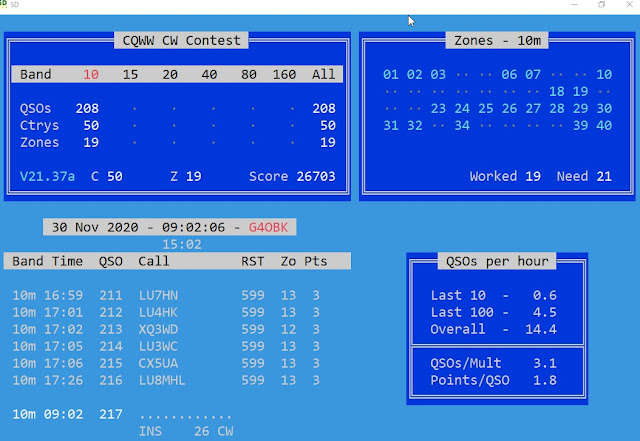Select the 15 band column header
This screenshot has width=640, height=441.
click(130, 74)
